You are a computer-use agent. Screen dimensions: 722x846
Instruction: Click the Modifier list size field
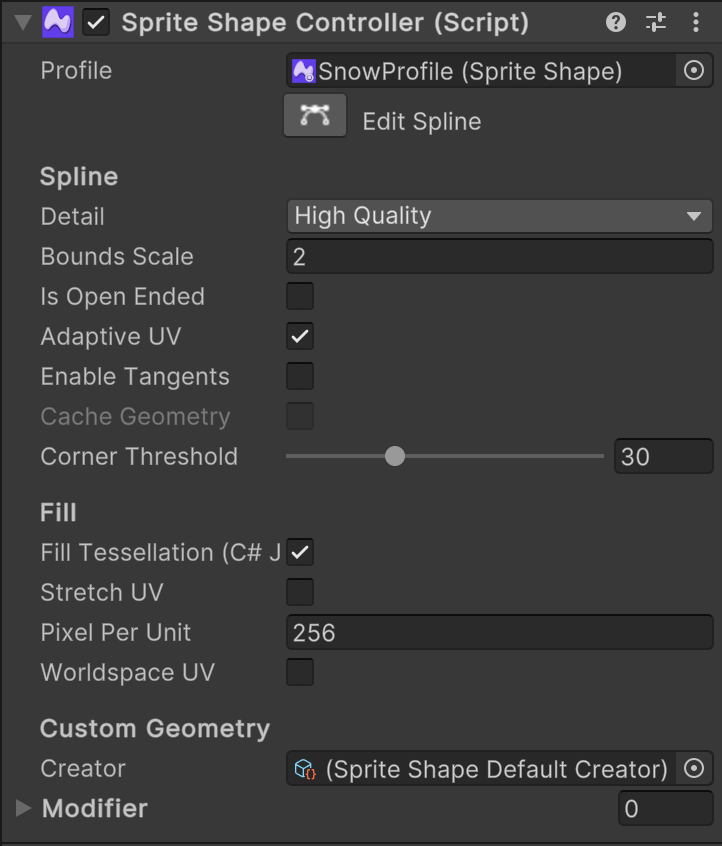(664, 808)
